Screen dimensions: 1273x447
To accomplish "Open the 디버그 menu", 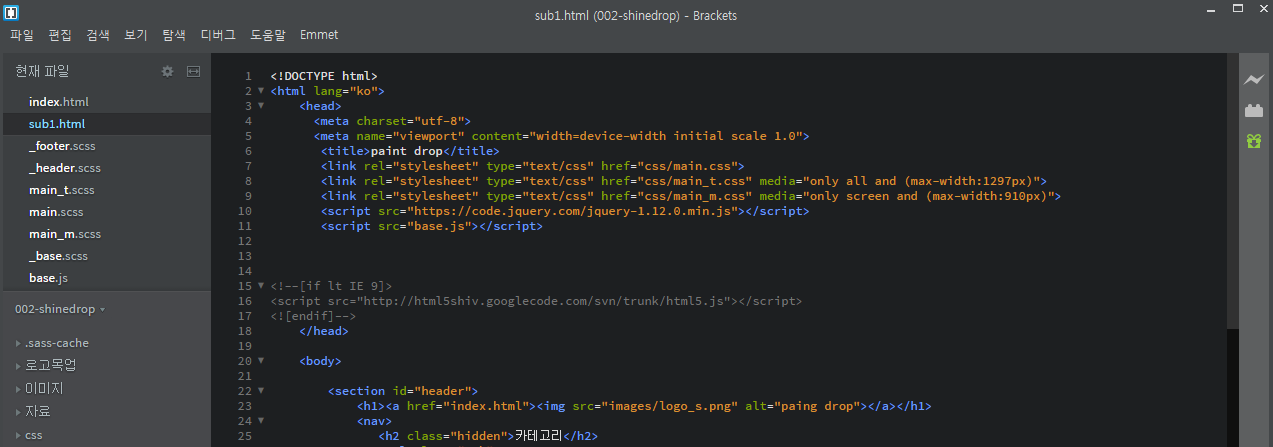I will (x=218, y=35).
